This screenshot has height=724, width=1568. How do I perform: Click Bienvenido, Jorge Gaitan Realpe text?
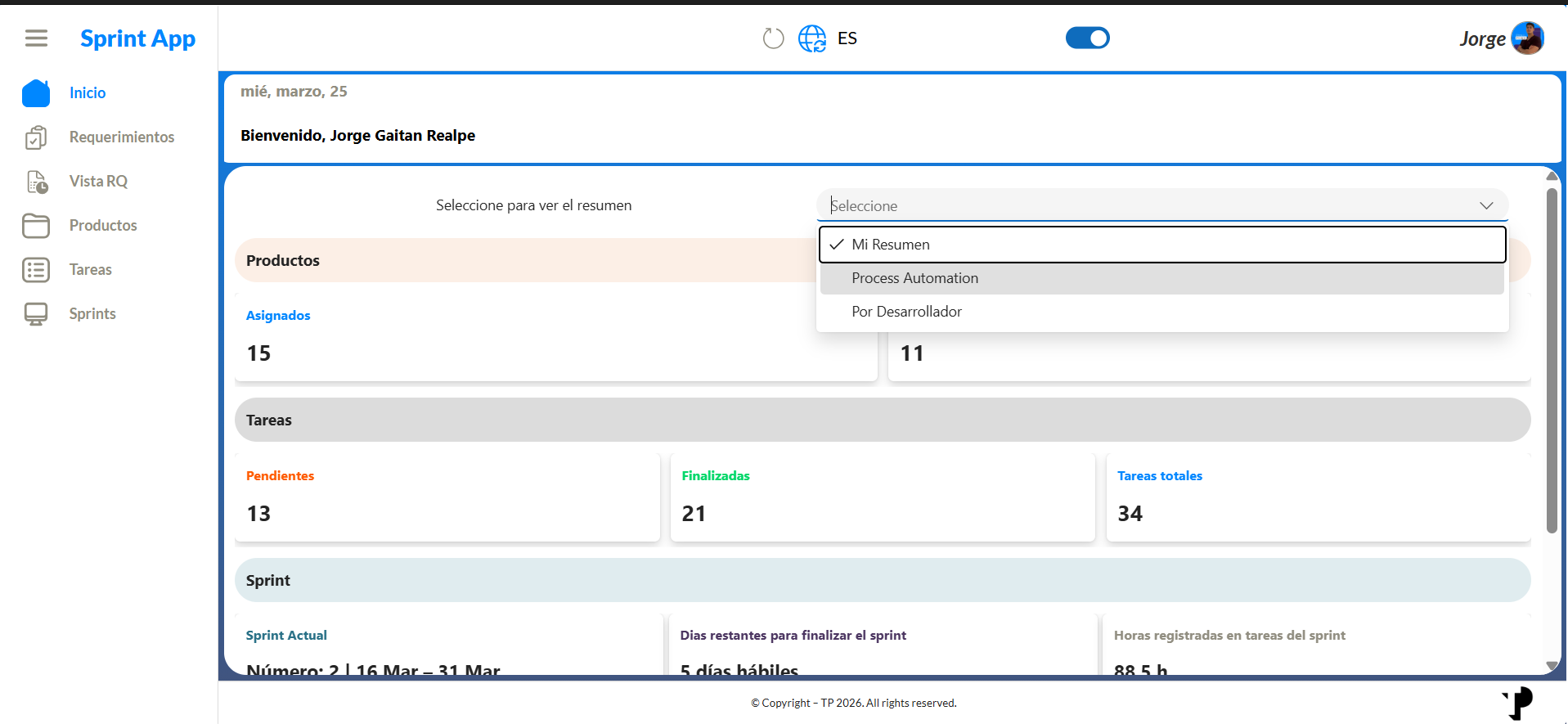[357, 136]
